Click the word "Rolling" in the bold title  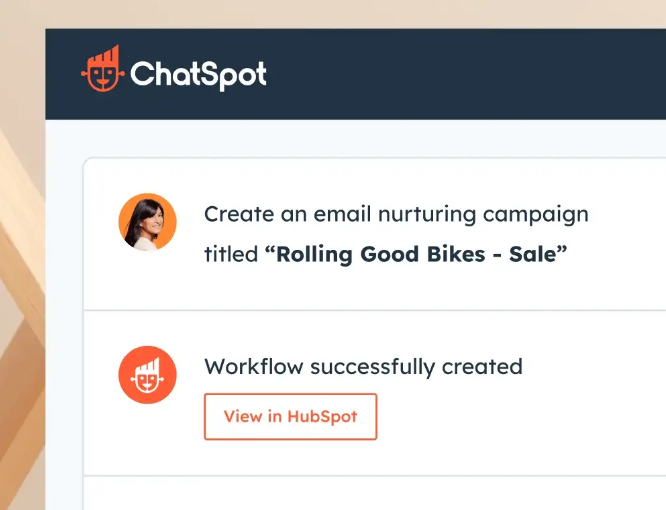pos(314,255)
